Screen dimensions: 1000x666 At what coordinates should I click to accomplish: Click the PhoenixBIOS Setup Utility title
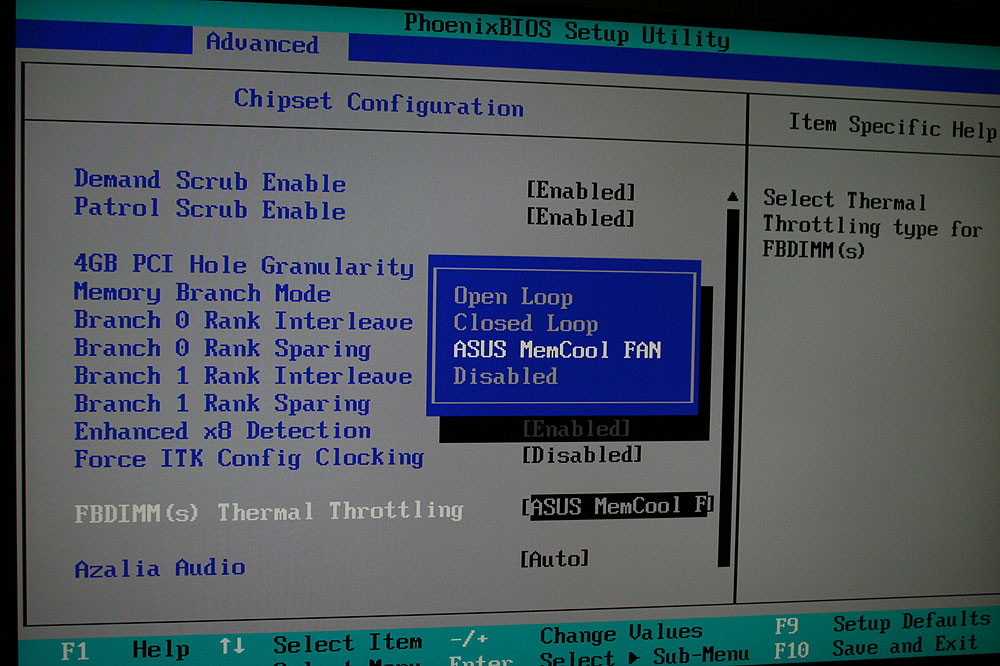(x=567, y=31)
